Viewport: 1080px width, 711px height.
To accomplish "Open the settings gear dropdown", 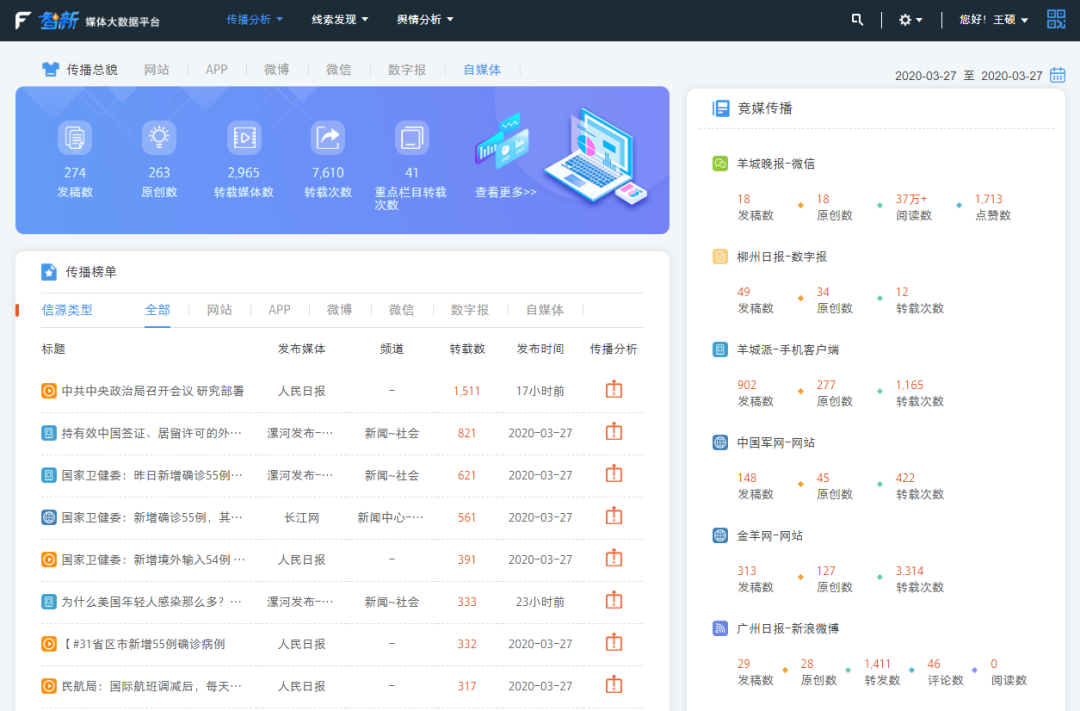I will (x=910, y=20).
